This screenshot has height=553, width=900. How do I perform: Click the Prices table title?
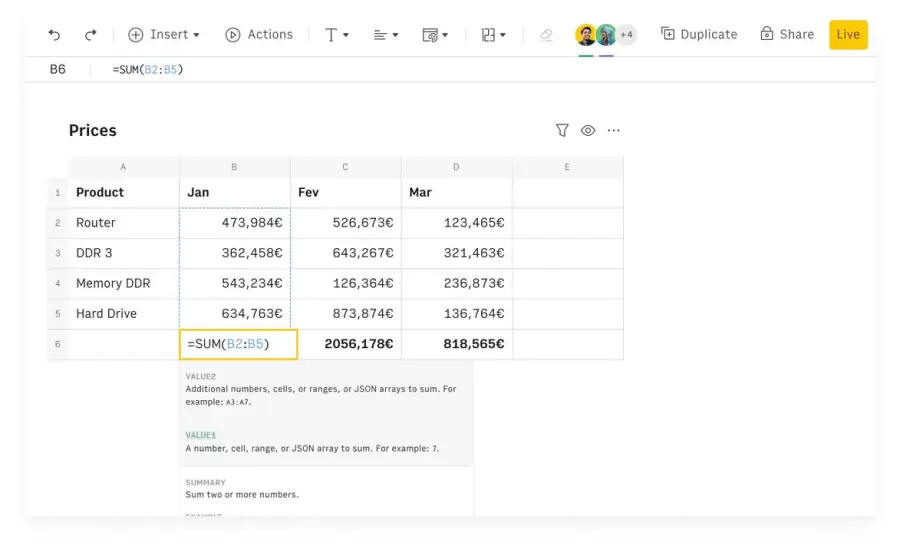point(92,130)
